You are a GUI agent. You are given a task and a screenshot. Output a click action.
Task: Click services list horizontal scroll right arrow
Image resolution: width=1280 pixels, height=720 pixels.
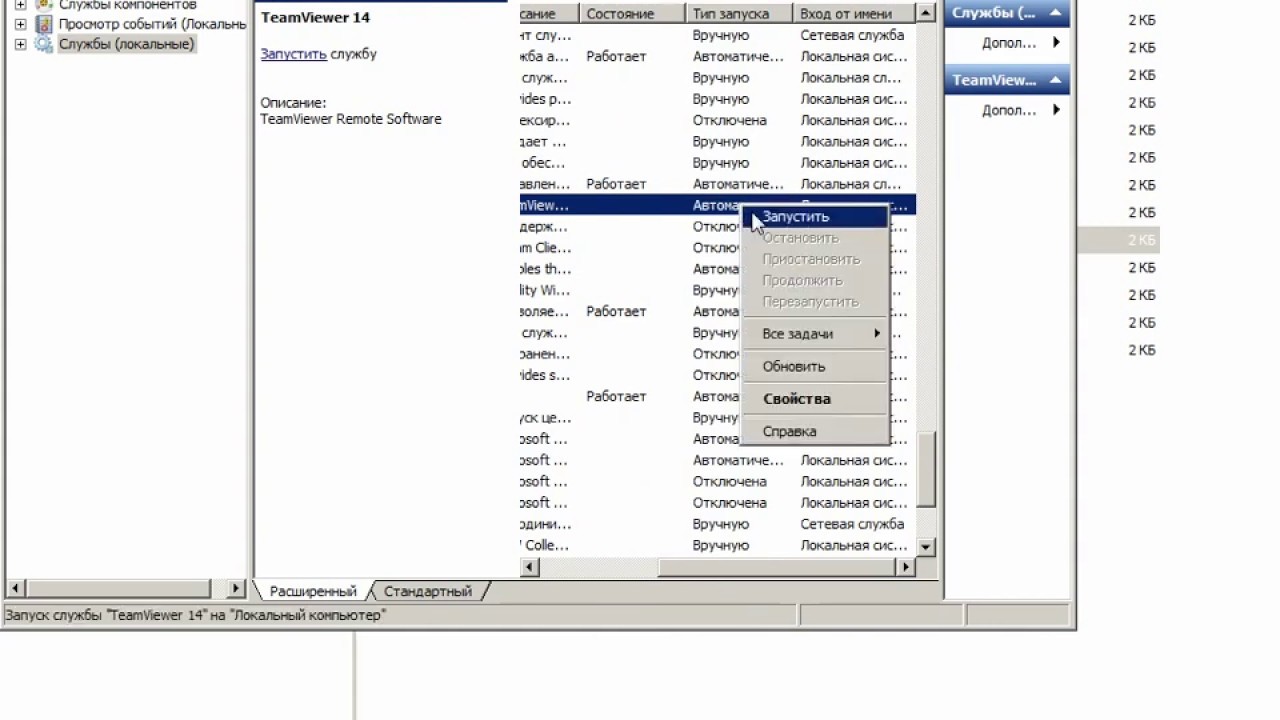point(905,567)
